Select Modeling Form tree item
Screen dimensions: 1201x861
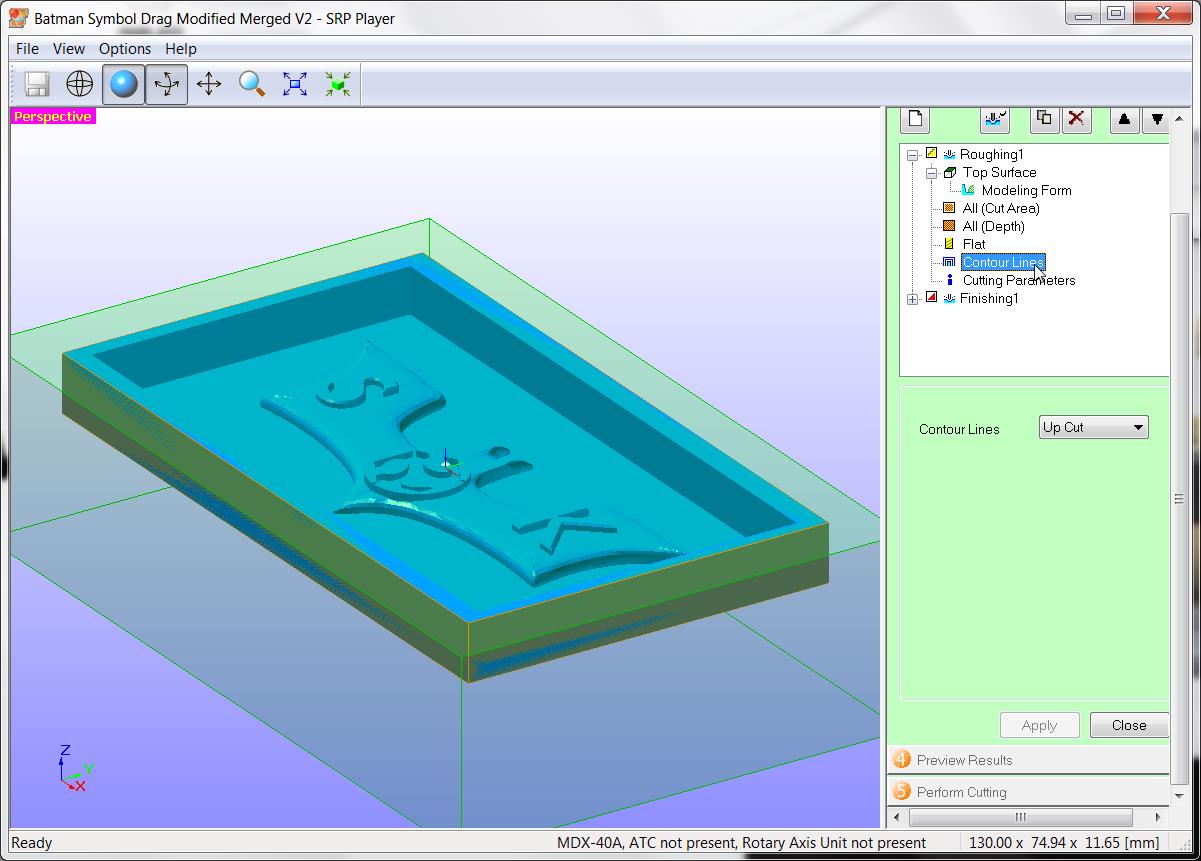point(1026,190)
